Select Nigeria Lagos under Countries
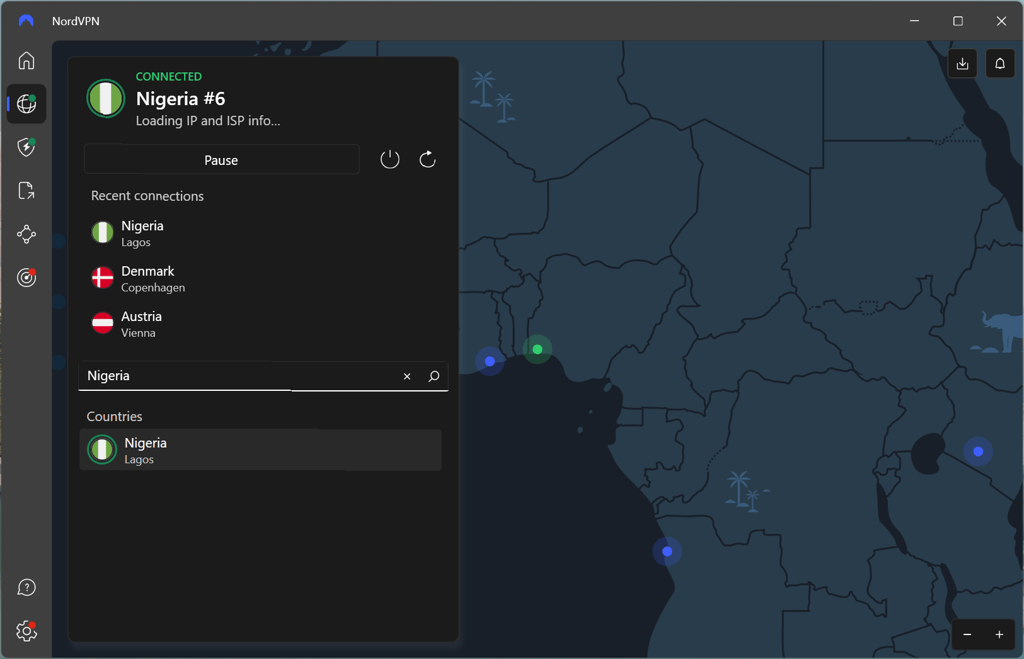This screenshot has height=659, width=1024. [261, 450]
